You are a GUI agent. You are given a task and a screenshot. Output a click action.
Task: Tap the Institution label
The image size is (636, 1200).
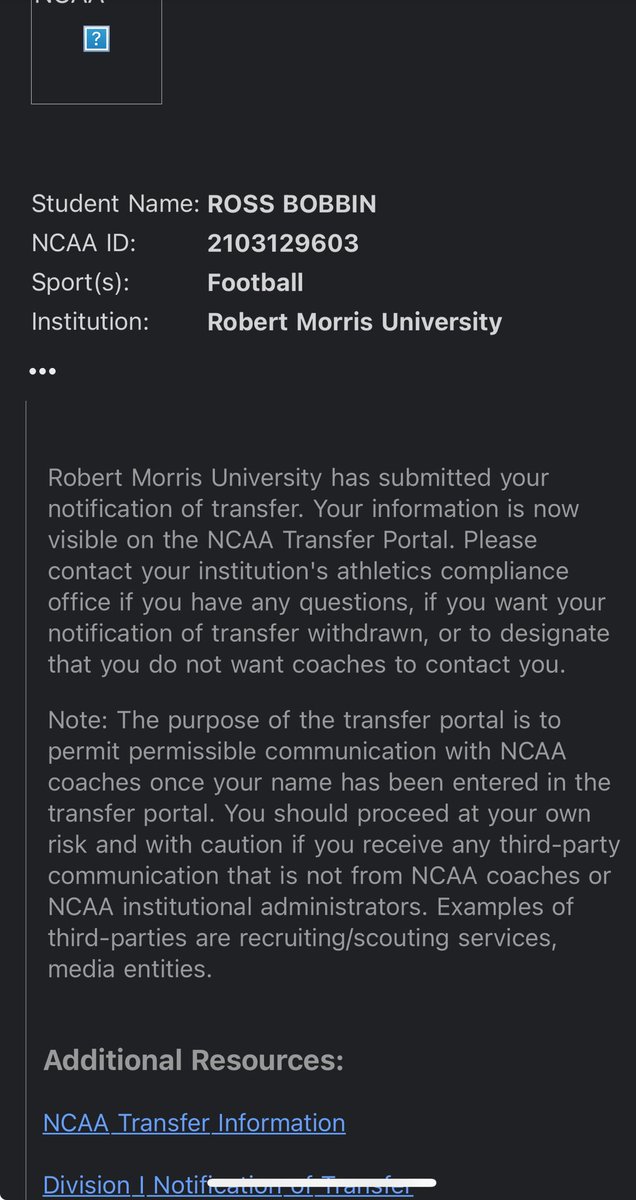click(x=90, y=322)
